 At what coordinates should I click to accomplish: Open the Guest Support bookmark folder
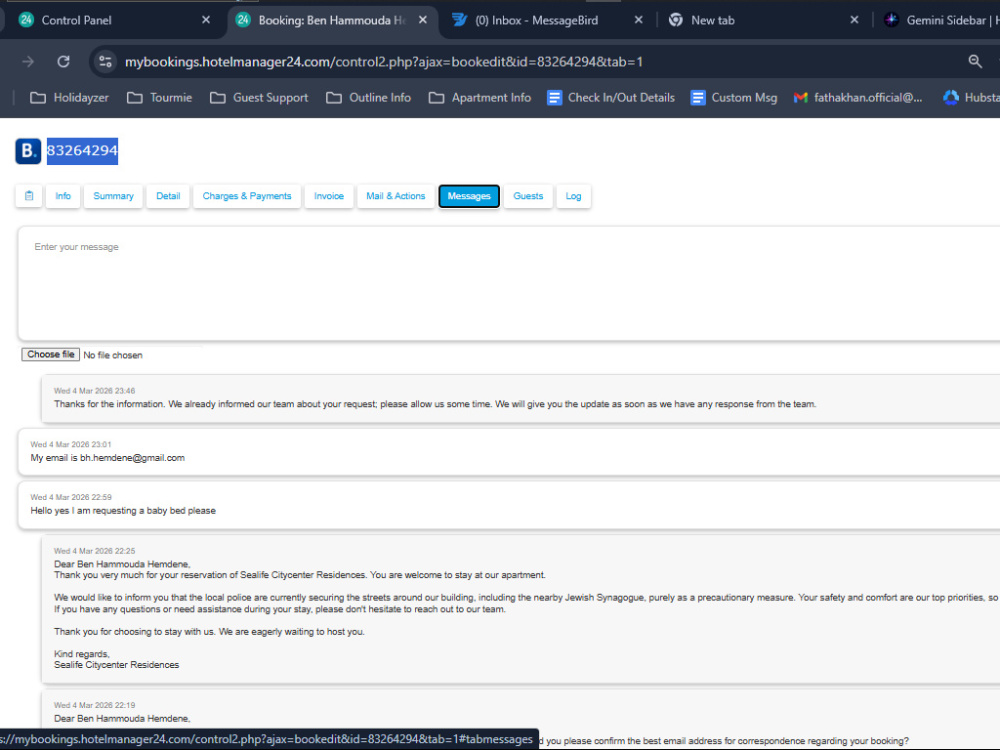(x=259, y=98)
